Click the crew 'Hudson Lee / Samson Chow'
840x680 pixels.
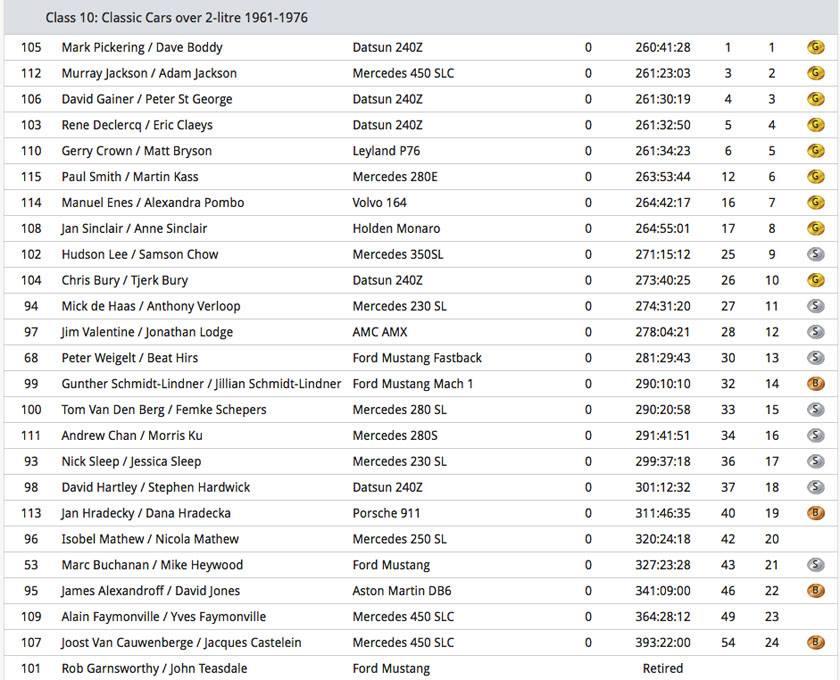tap(140, 254)
